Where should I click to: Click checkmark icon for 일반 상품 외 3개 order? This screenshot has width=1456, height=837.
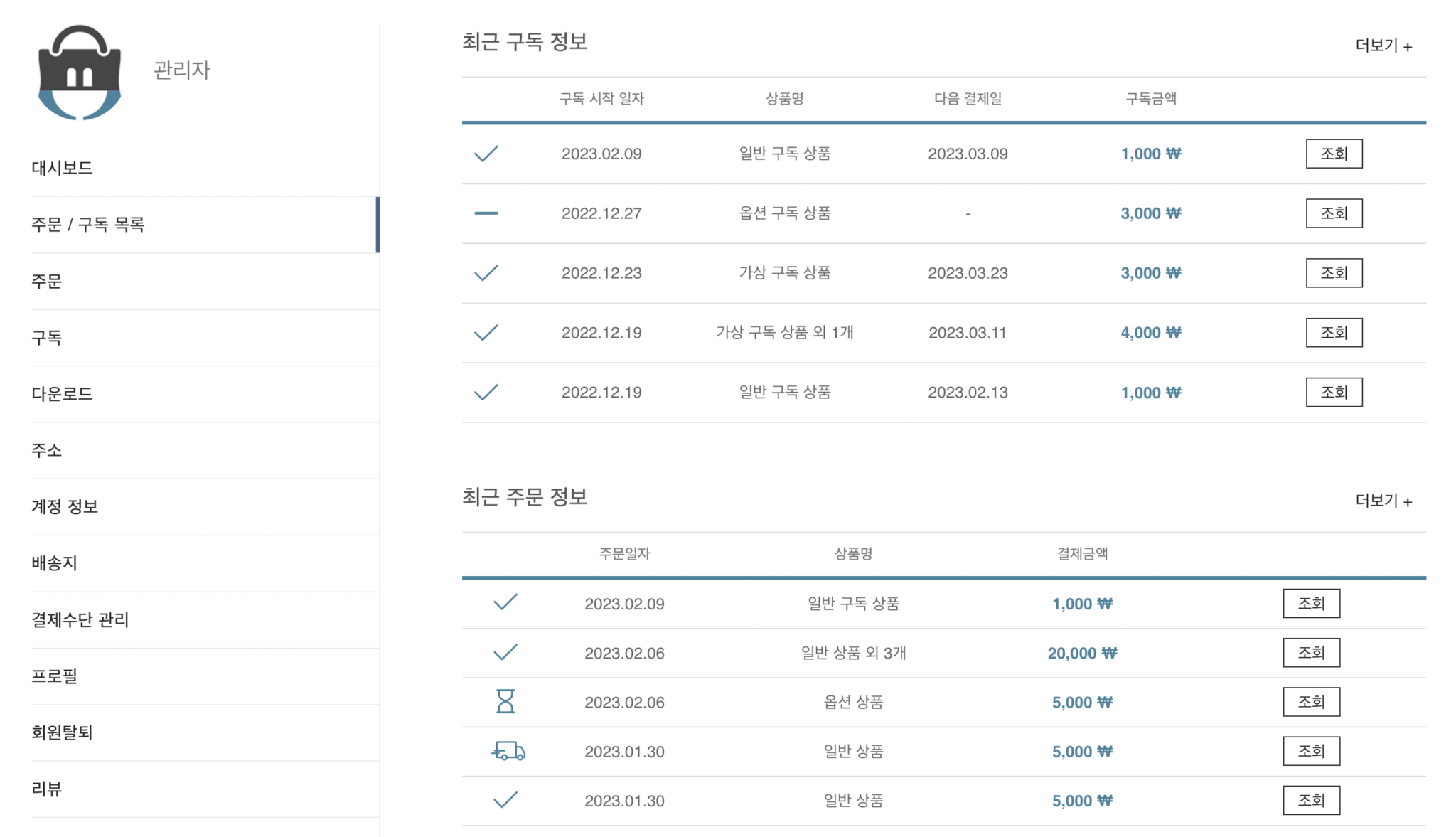505,653
